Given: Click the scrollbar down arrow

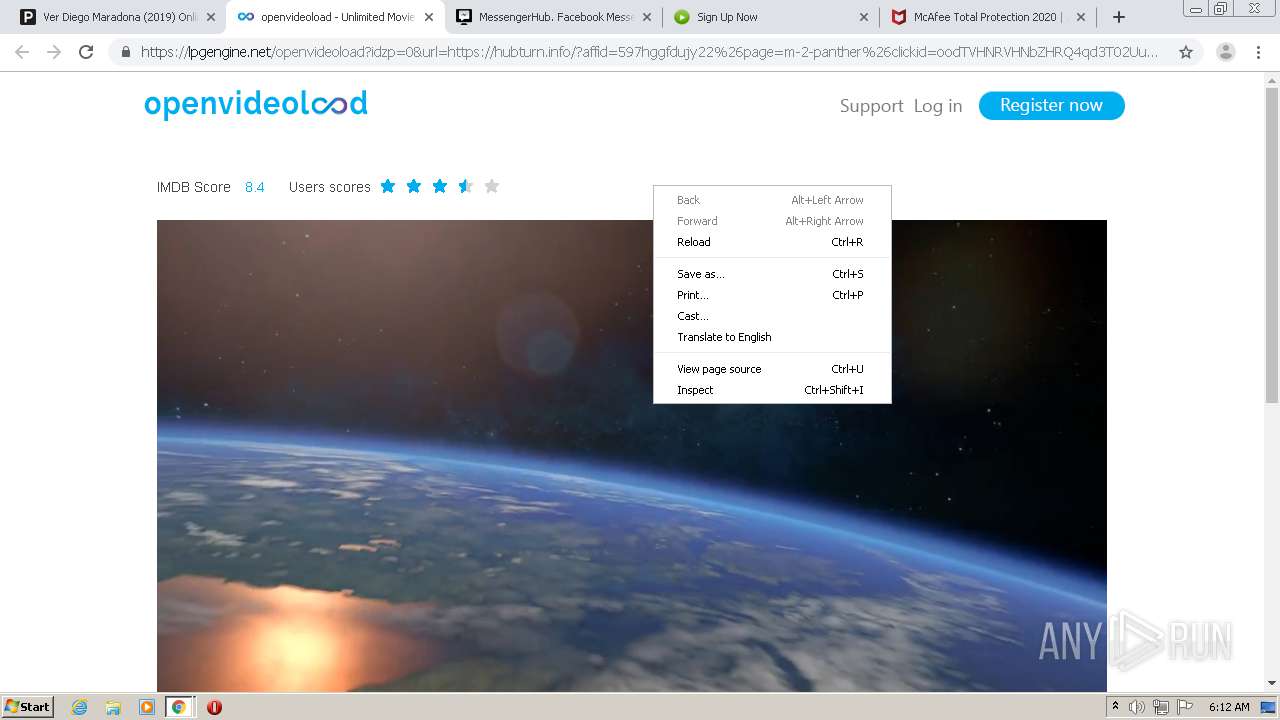Looking at the screenshot, I should click(x=1272, y=684).
